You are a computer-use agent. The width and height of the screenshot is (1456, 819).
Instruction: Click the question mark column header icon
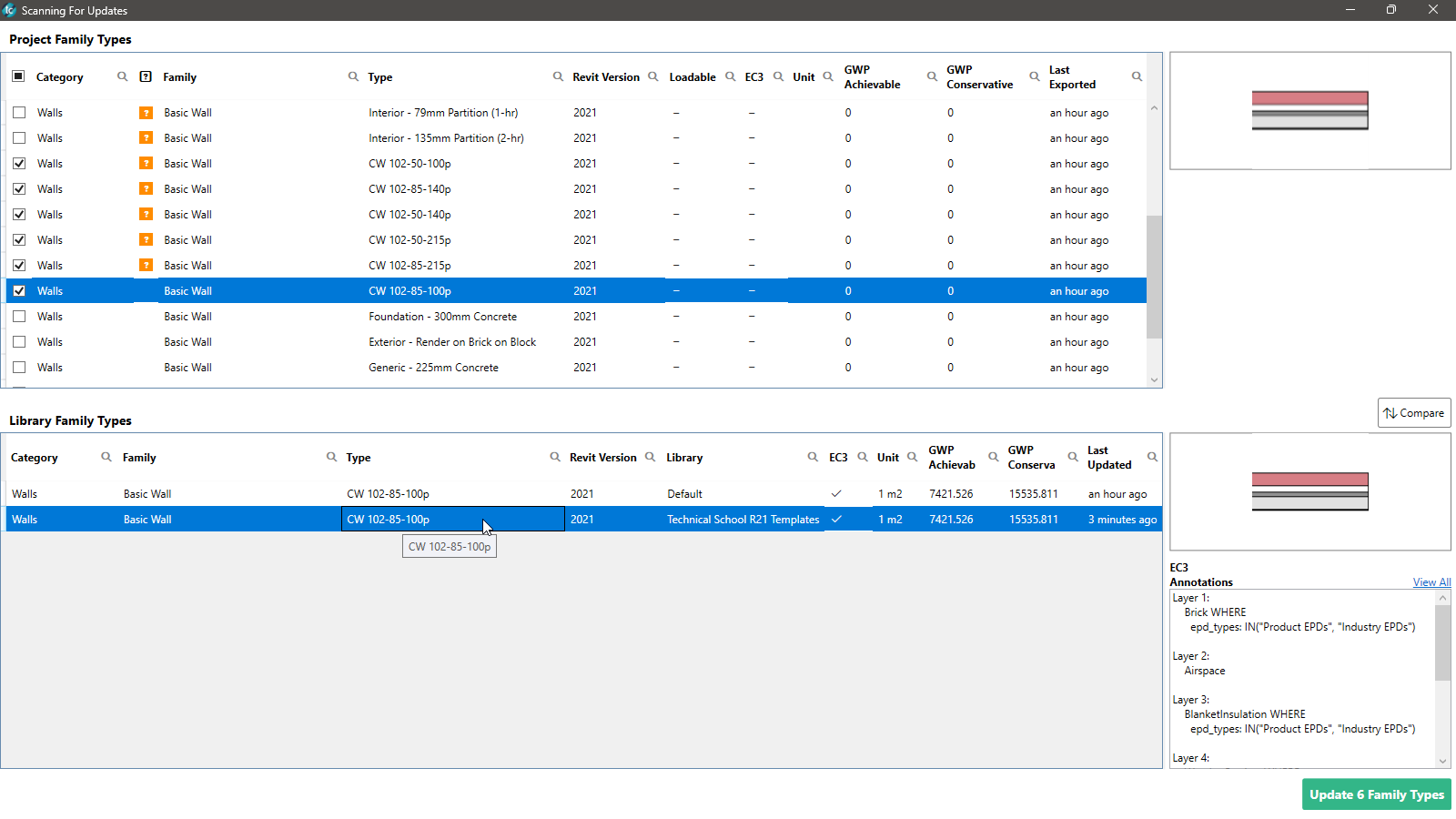tap(146, 76)
